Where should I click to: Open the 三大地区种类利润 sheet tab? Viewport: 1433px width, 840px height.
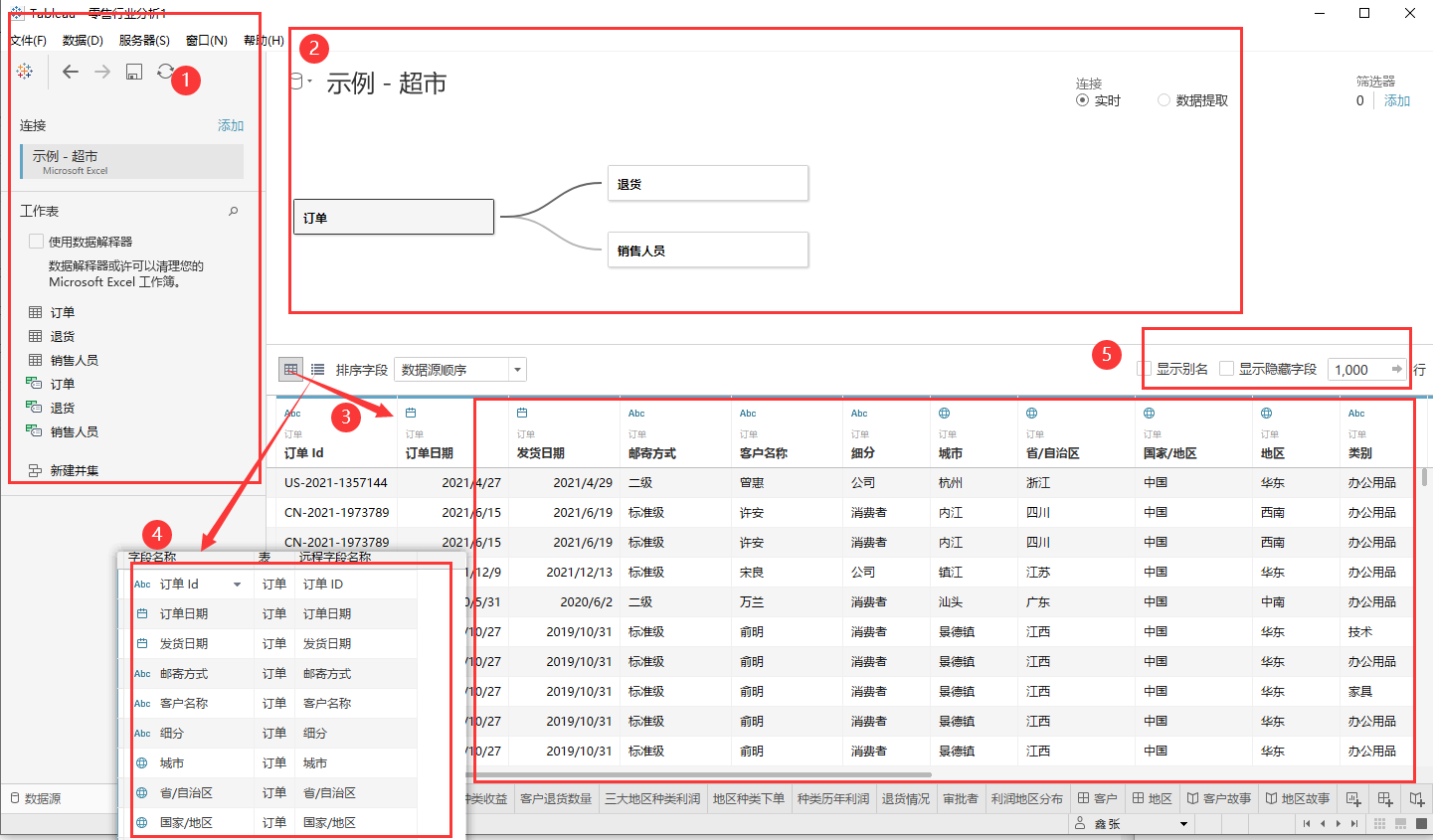(x=652, y=798)
